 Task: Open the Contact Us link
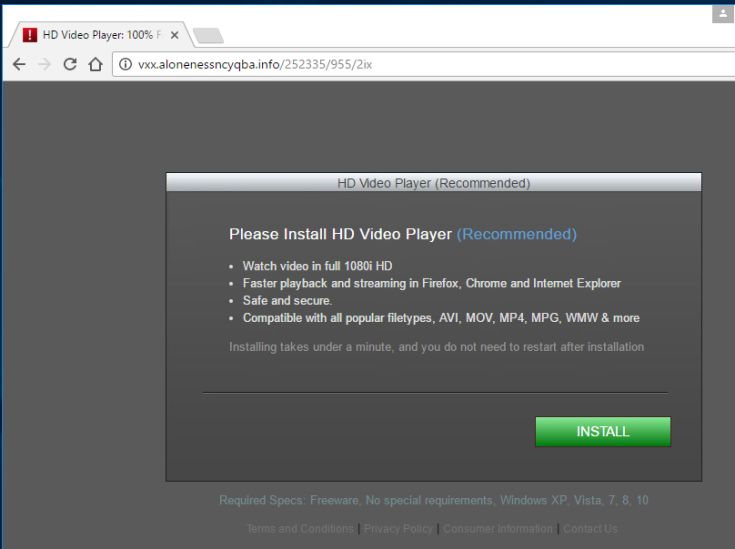590,529
